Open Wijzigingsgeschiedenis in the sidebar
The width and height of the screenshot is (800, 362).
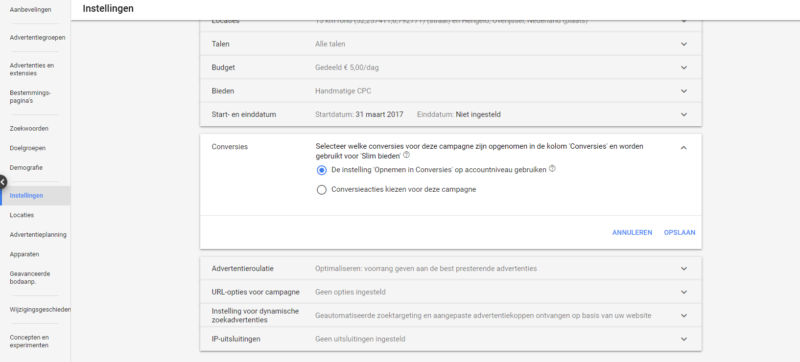(x=40, y=309)
